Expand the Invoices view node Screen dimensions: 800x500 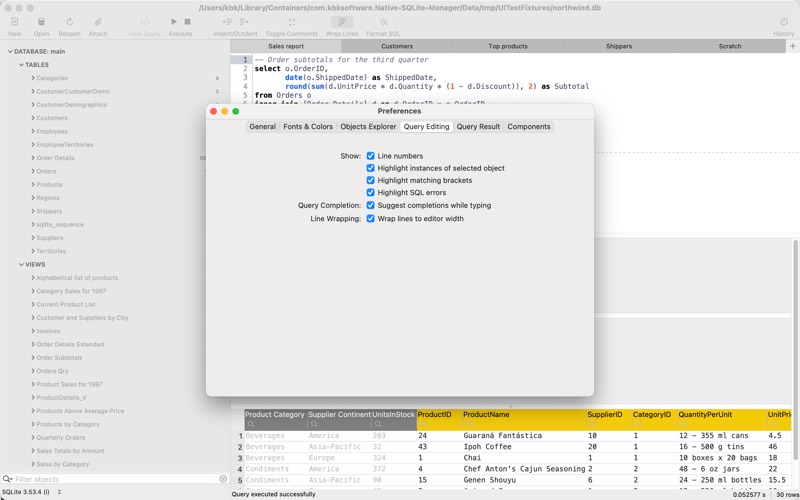pos(33,331)
